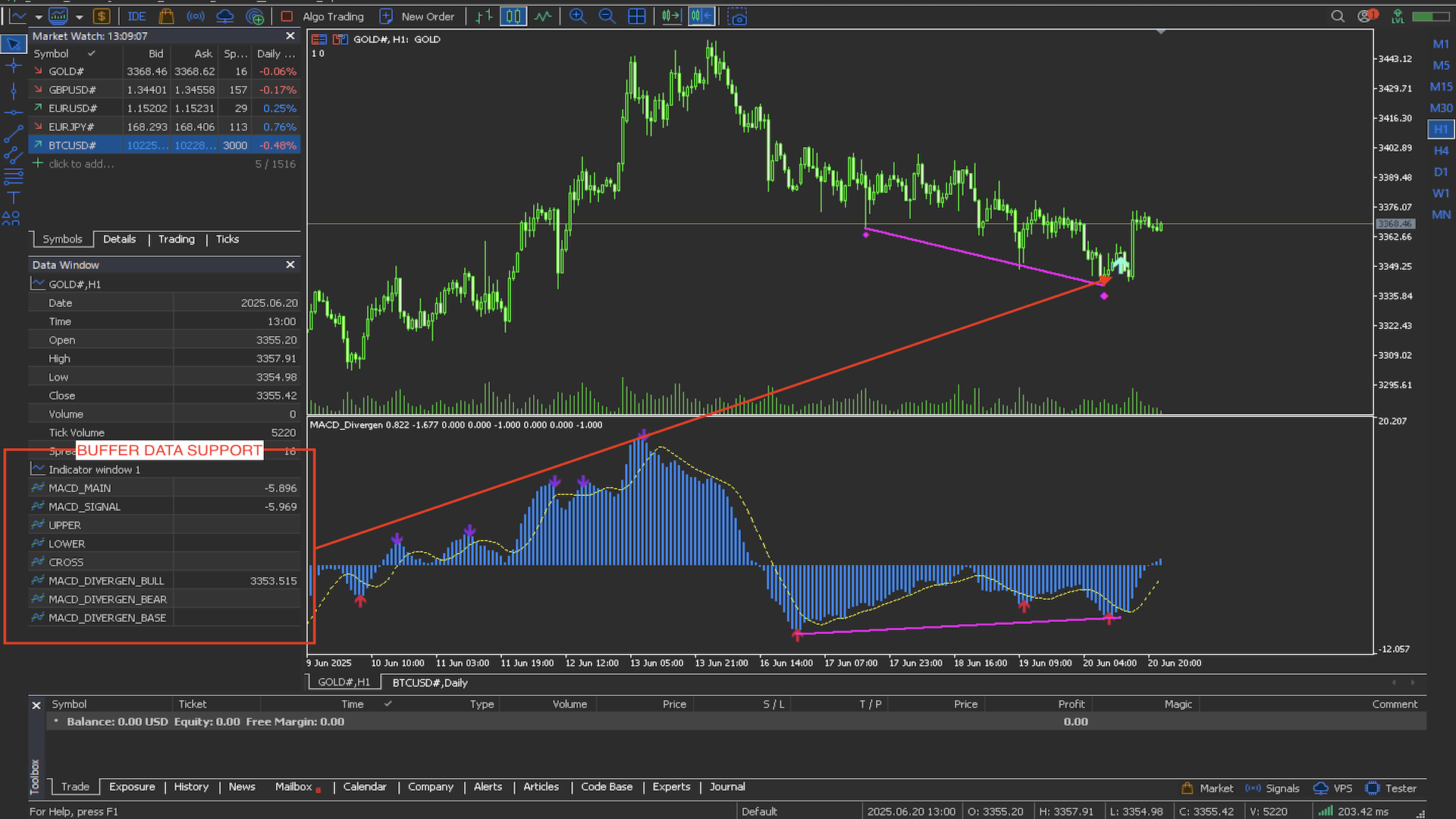Open the chart type dropdown arrow

38,17
